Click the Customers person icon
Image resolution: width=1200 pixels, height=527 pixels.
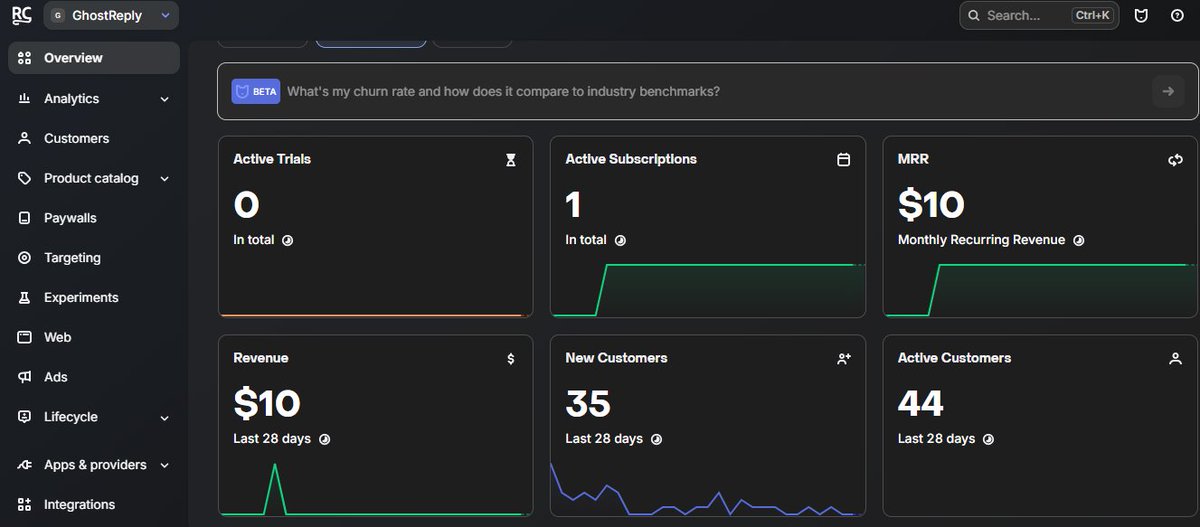point(25,138)
